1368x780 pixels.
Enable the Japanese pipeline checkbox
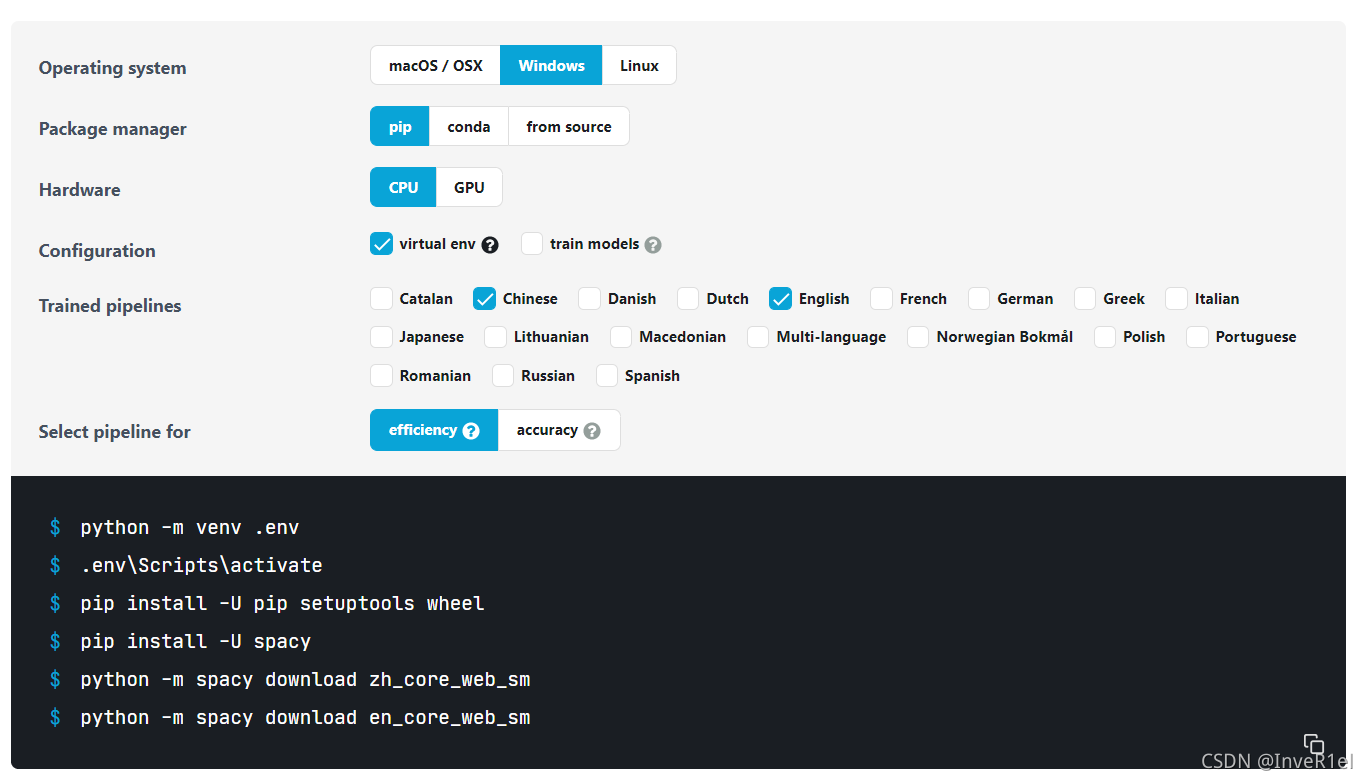click(381, 337)
